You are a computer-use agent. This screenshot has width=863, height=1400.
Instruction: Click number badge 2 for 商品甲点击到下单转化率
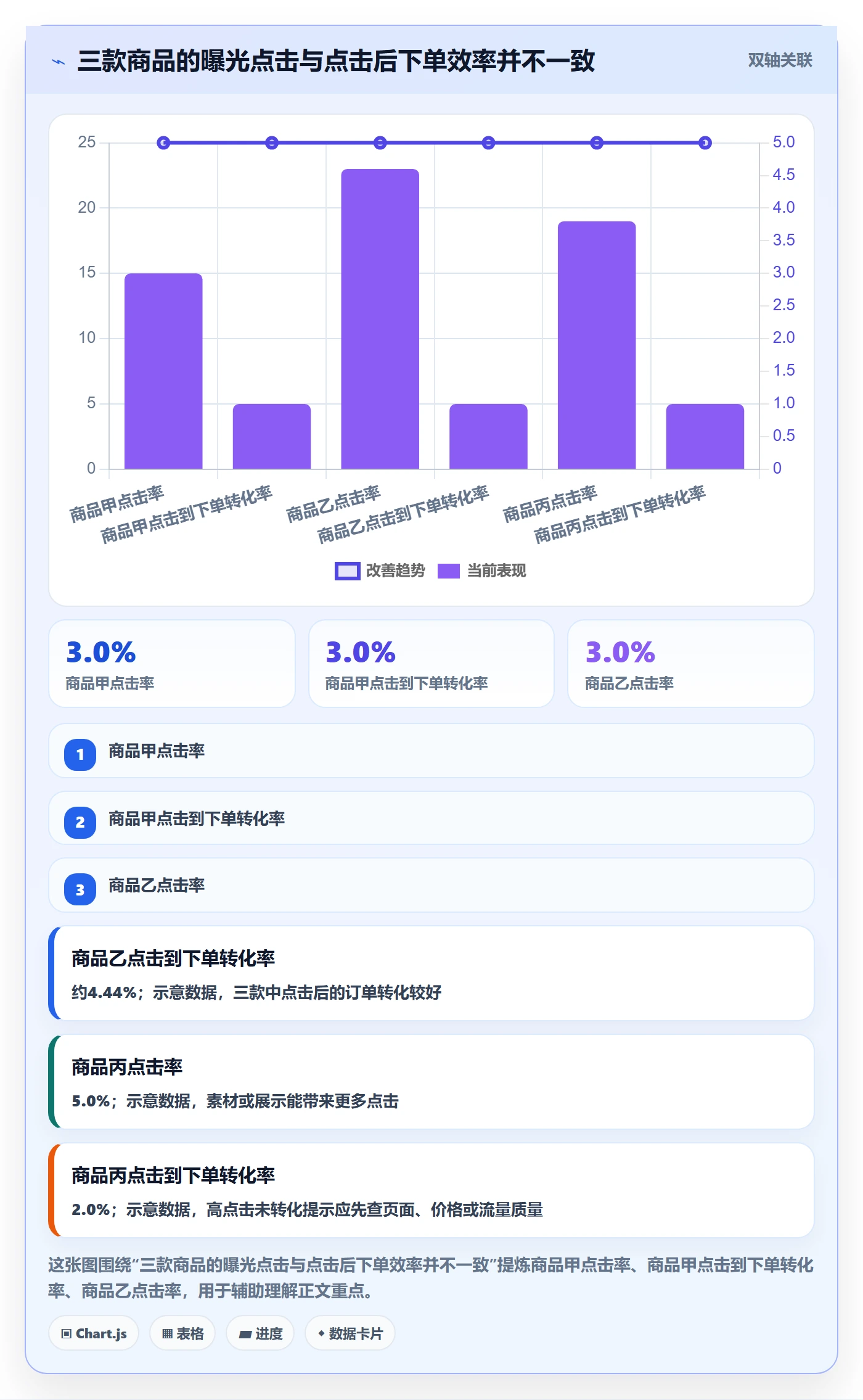pyautogui.click(x=80, y=822)
